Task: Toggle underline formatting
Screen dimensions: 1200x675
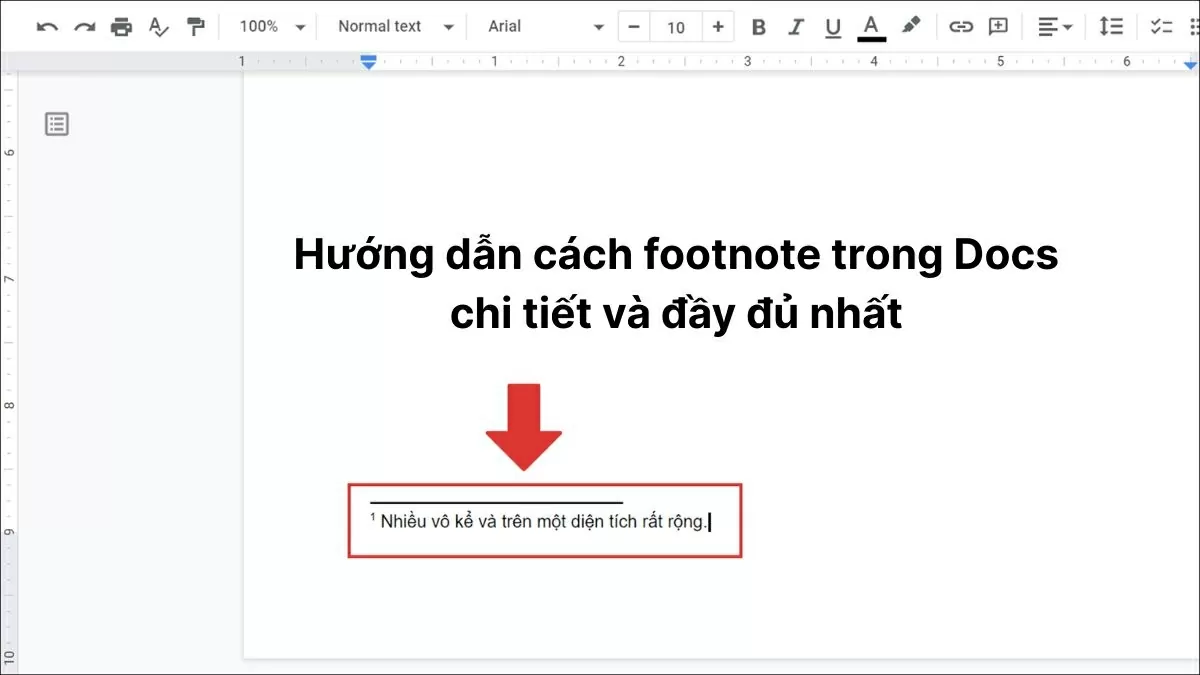Action: (833, 26)
